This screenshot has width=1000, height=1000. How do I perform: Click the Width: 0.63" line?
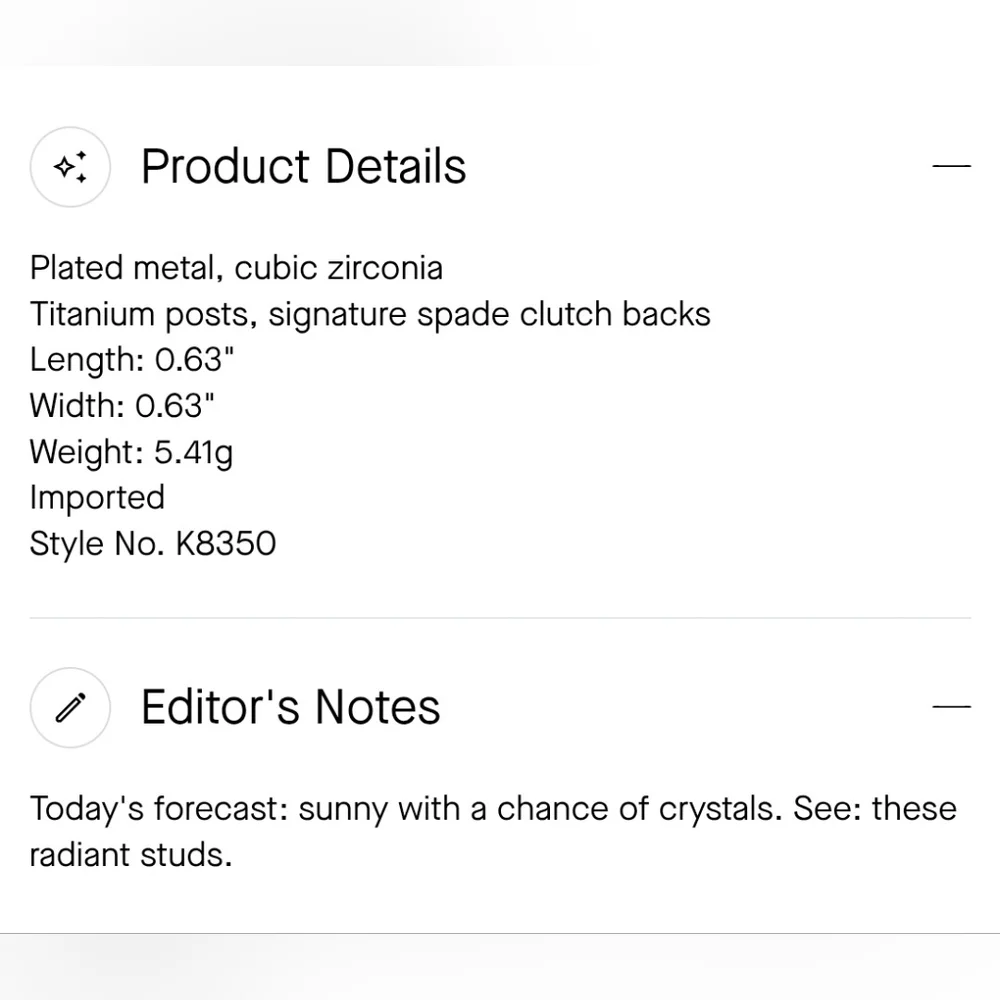coord(122,406)
